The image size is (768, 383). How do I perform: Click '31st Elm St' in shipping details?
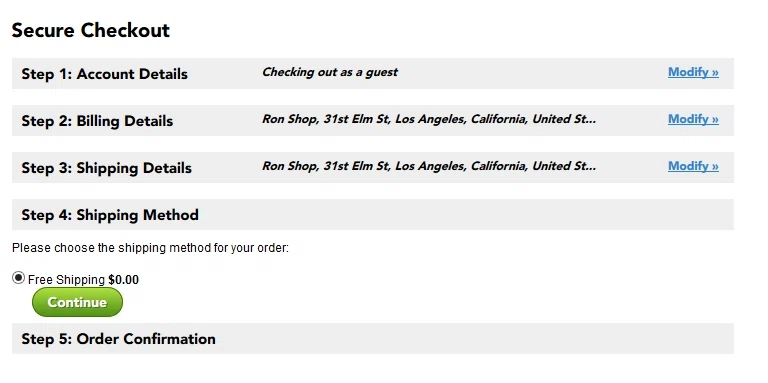point(357,166)
